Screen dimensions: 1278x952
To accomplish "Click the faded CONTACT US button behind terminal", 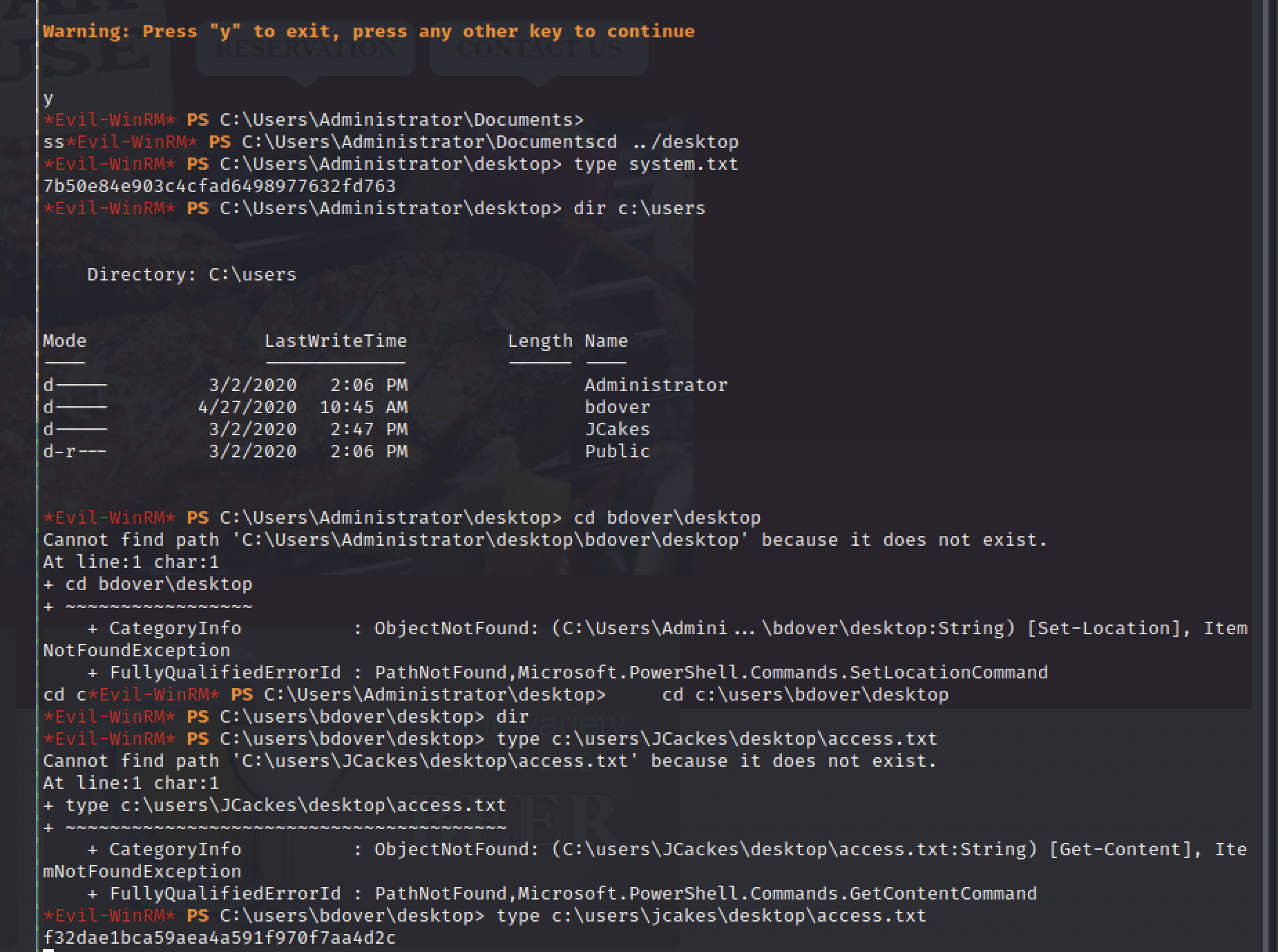I will tap(539, 50).
